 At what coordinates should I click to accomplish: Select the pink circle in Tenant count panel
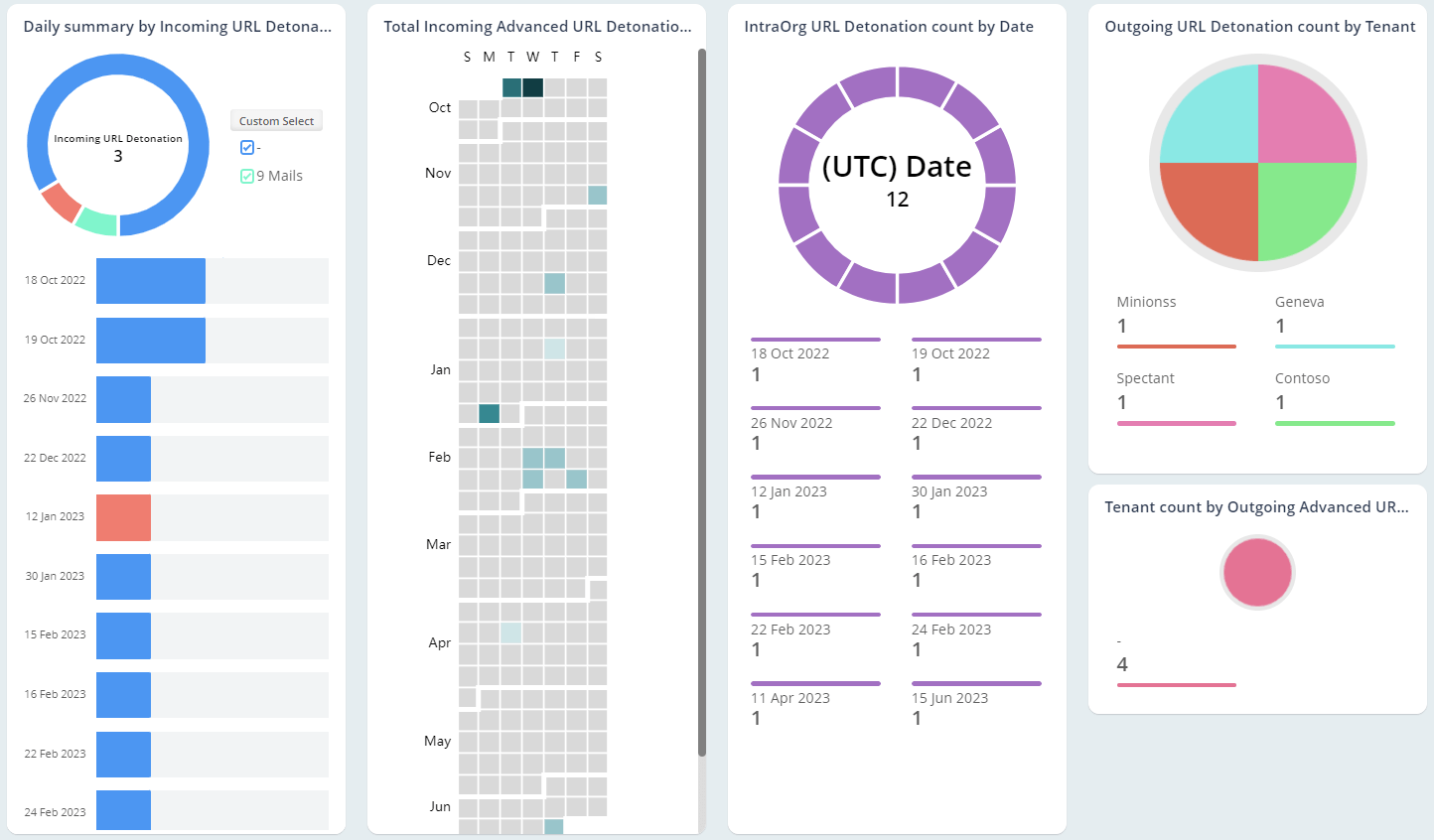1257,573
